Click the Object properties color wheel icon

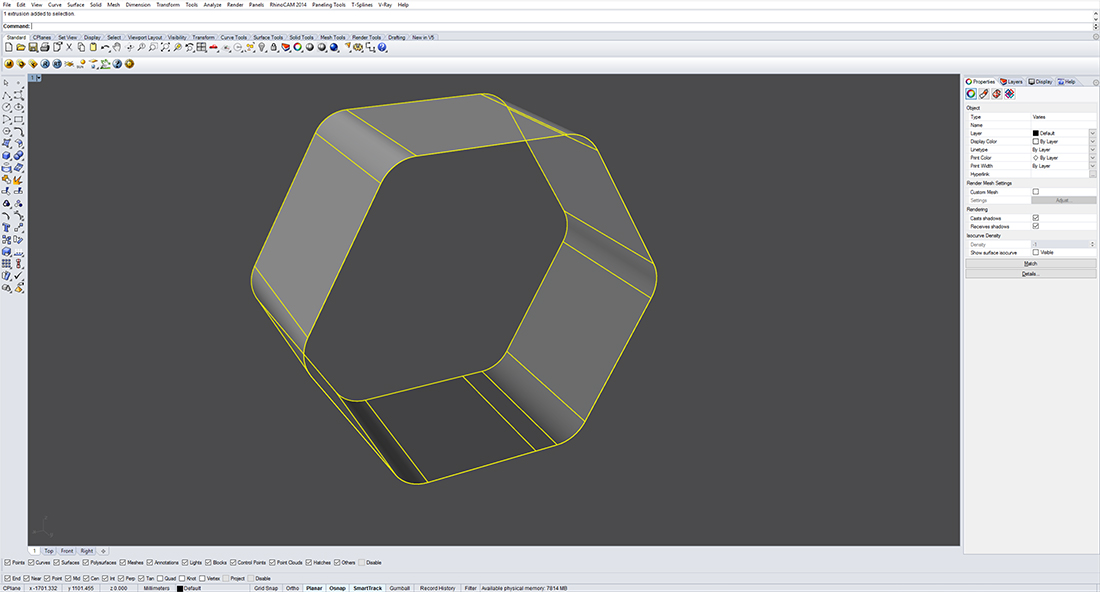(x=971, y=93)
